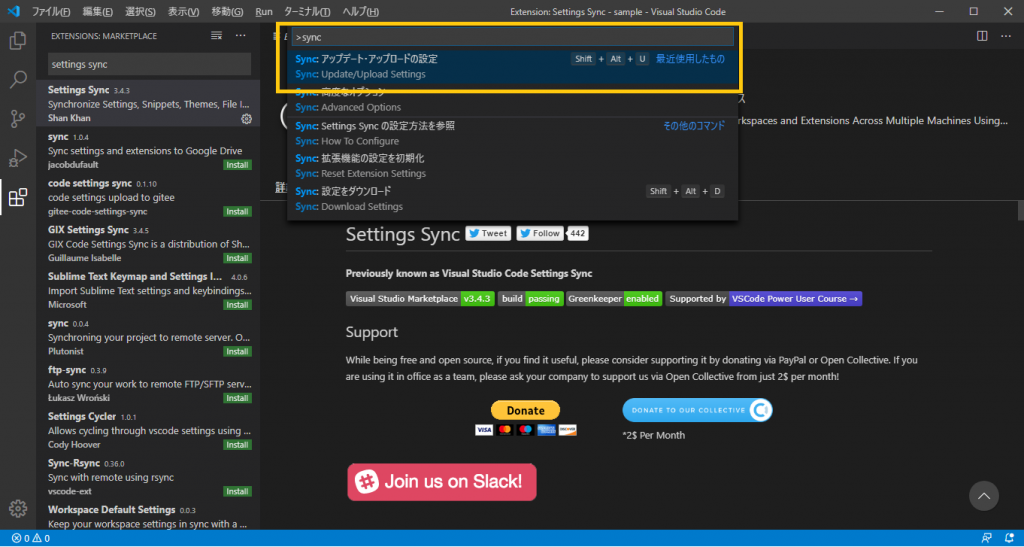Select Workspace Default Settings extension row

tap(148, 516)
